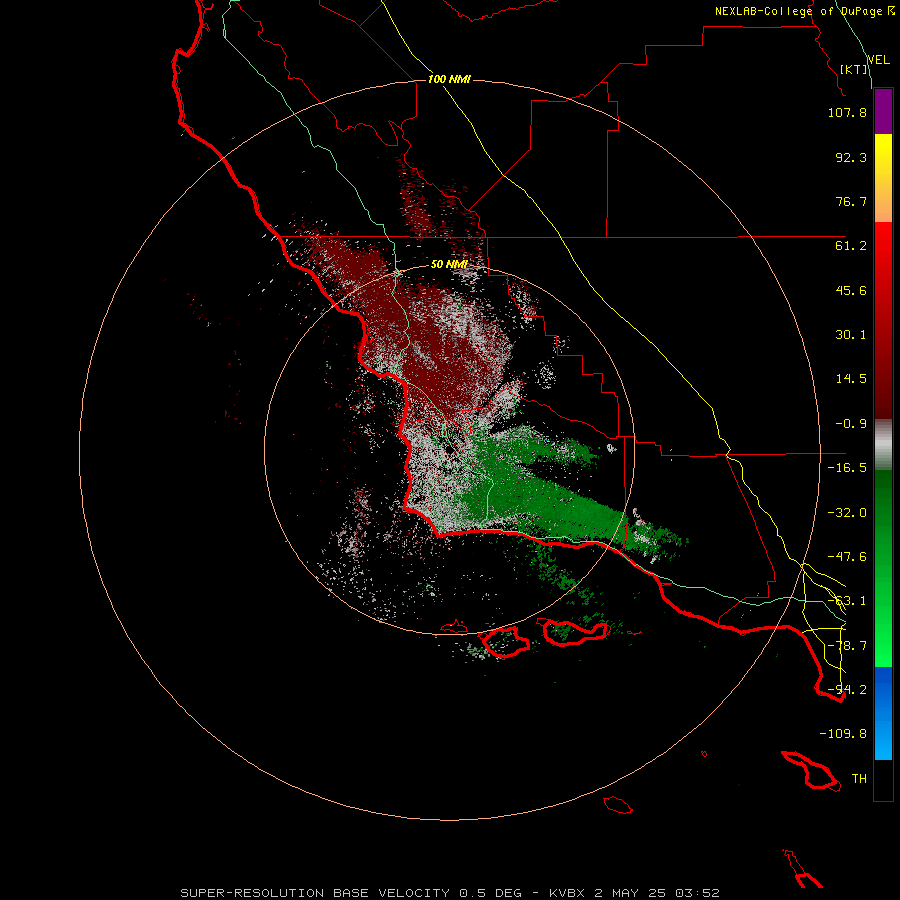This screenshot has height=900, width=900.
Task: Click the [KT] units label
Action: 854,69
